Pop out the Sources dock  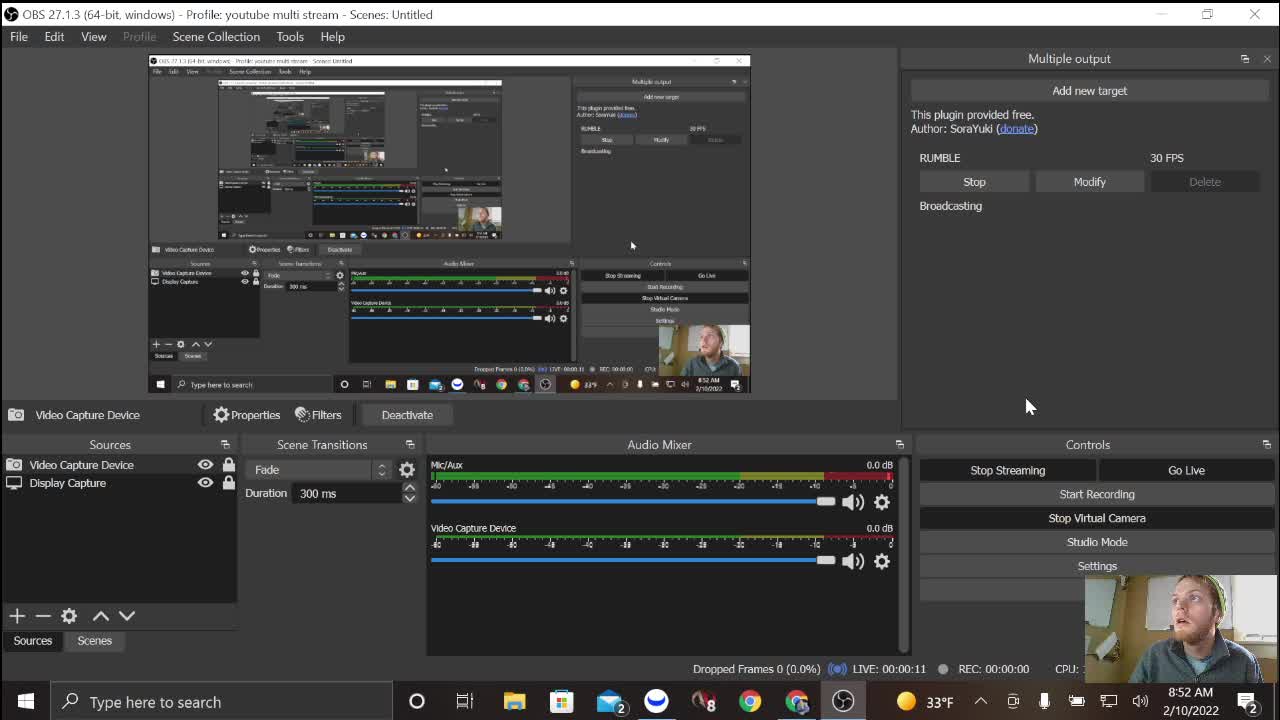225,445
